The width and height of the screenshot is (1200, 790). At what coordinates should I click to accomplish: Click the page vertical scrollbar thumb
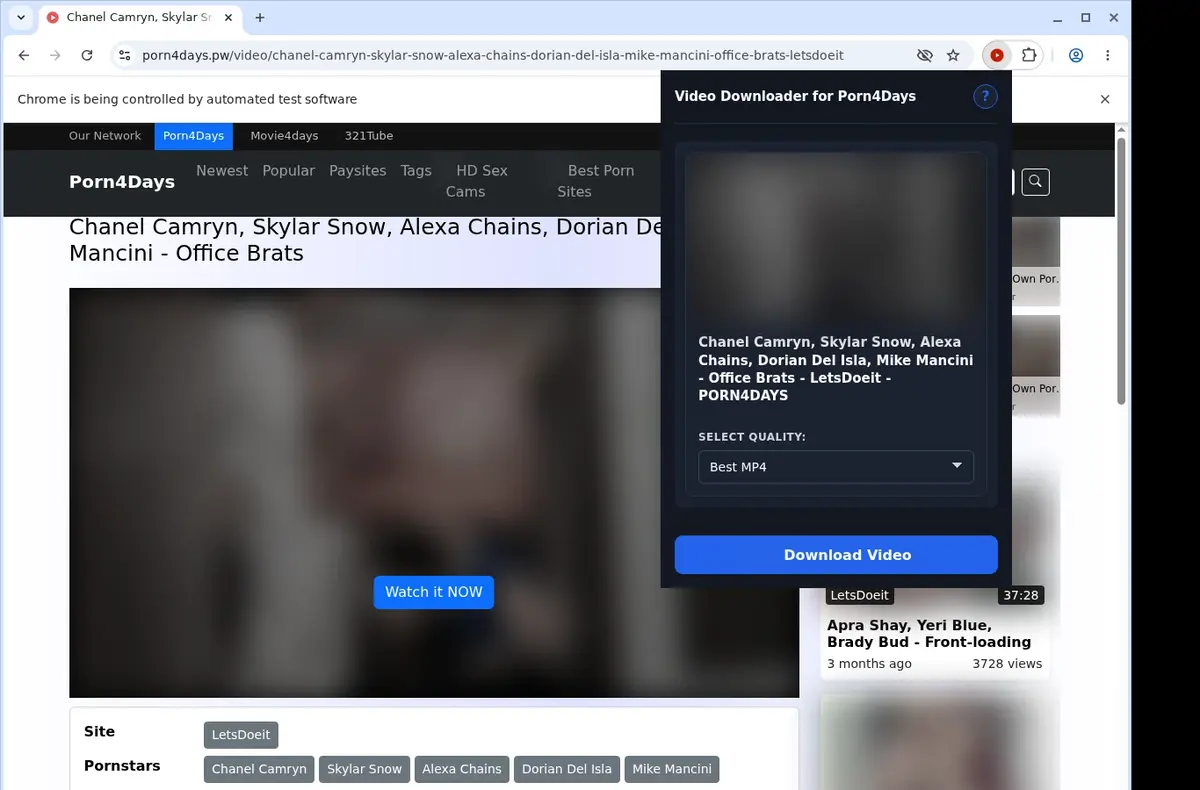tap(1121, 270)
